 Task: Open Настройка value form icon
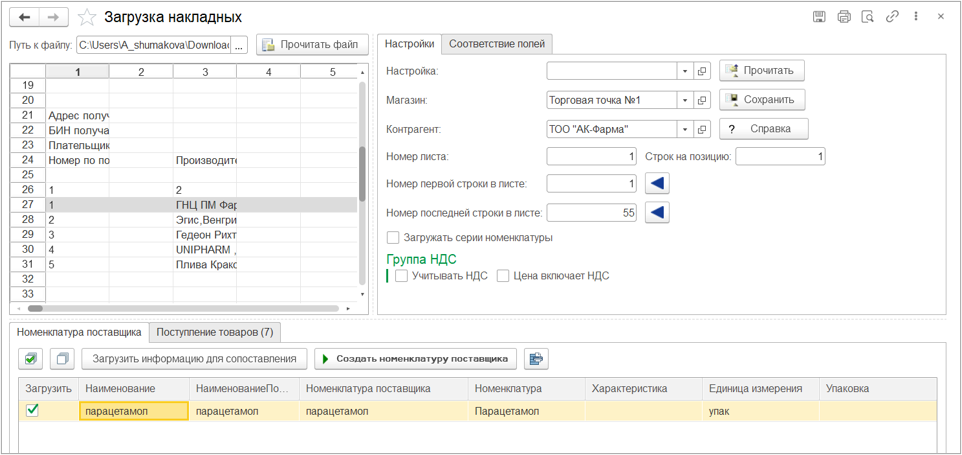tap(701, 71)
